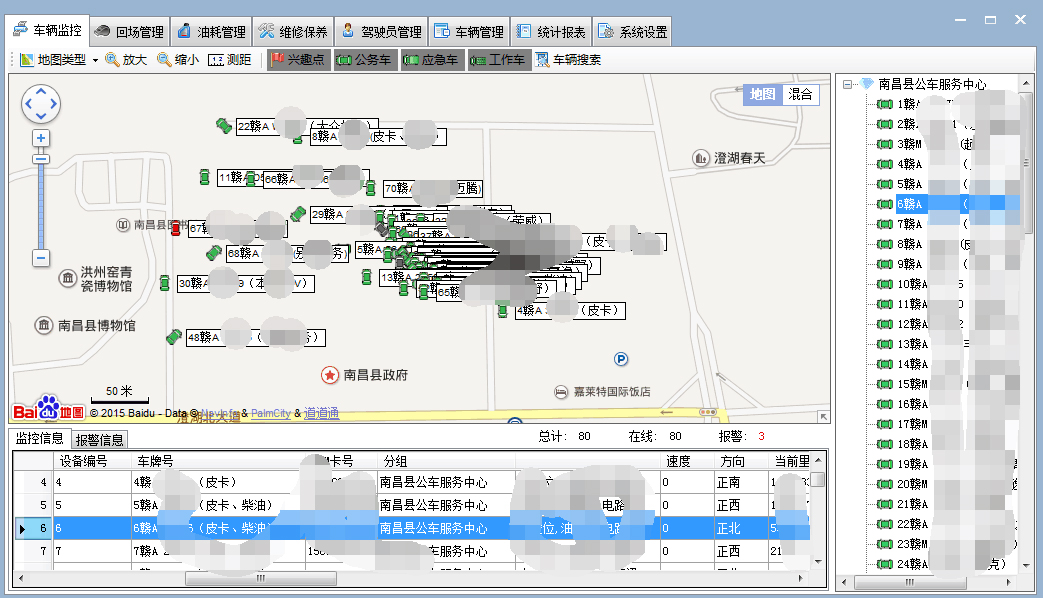Select vehicle 10 in the tree list
This screenshot has height=598, width=1043.
(x=898, y=284)
